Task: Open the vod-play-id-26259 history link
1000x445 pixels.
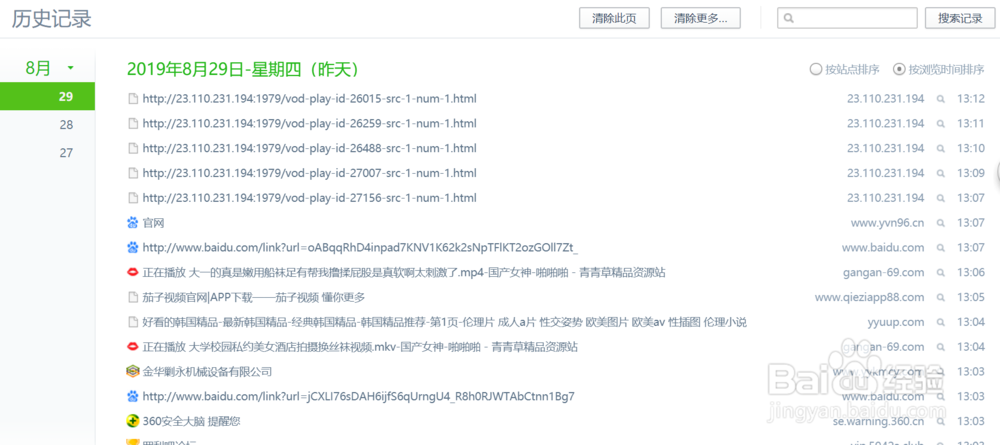Action: (x=309, y=124)
